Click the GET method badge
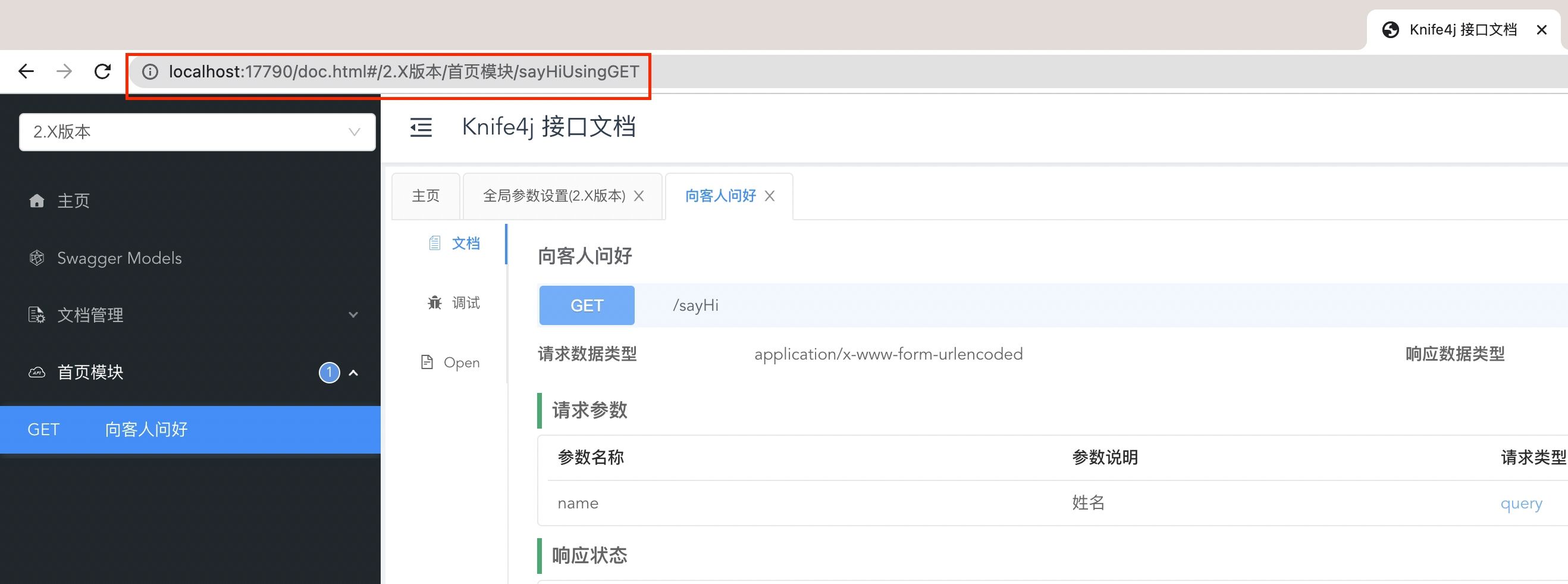The height and width of the screenshot is (584, 1568). tap(587, 305)
